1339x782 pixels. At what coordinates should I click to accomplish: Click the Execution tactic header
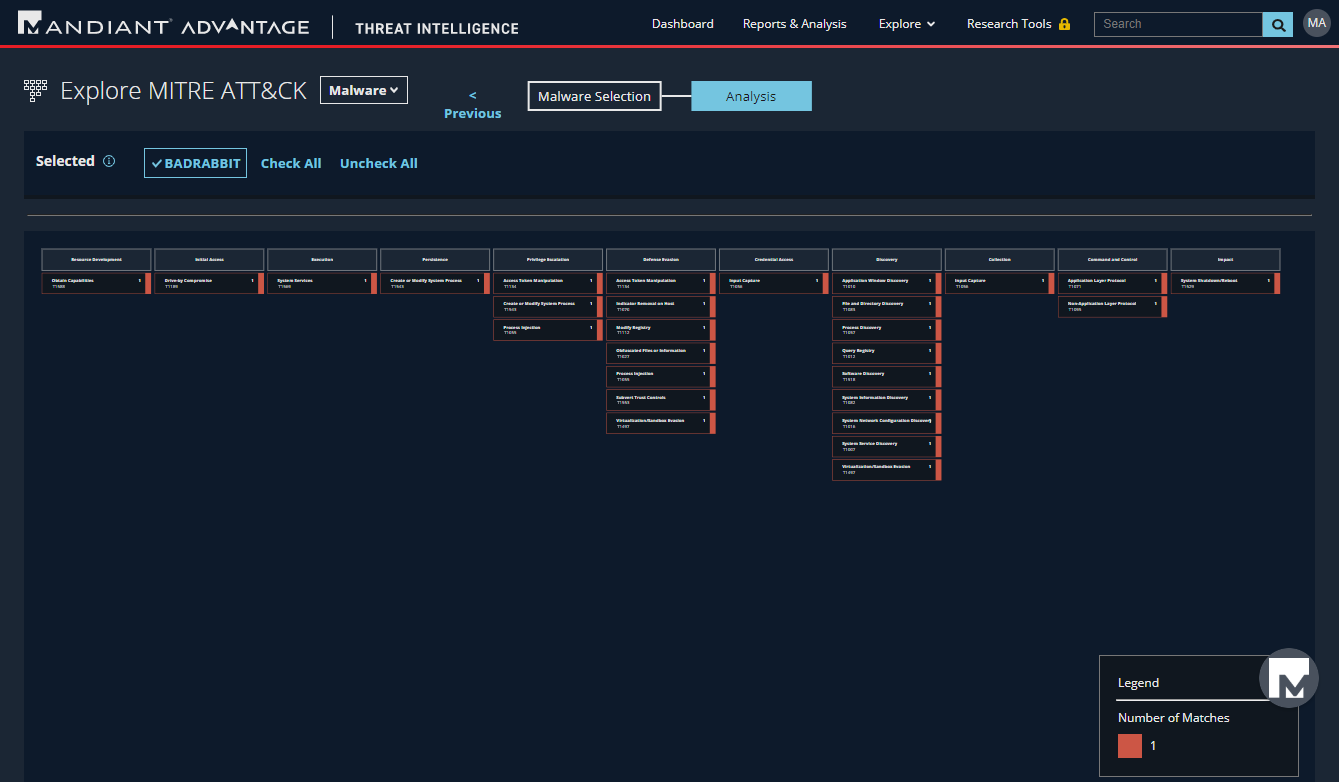click(322, 259)
